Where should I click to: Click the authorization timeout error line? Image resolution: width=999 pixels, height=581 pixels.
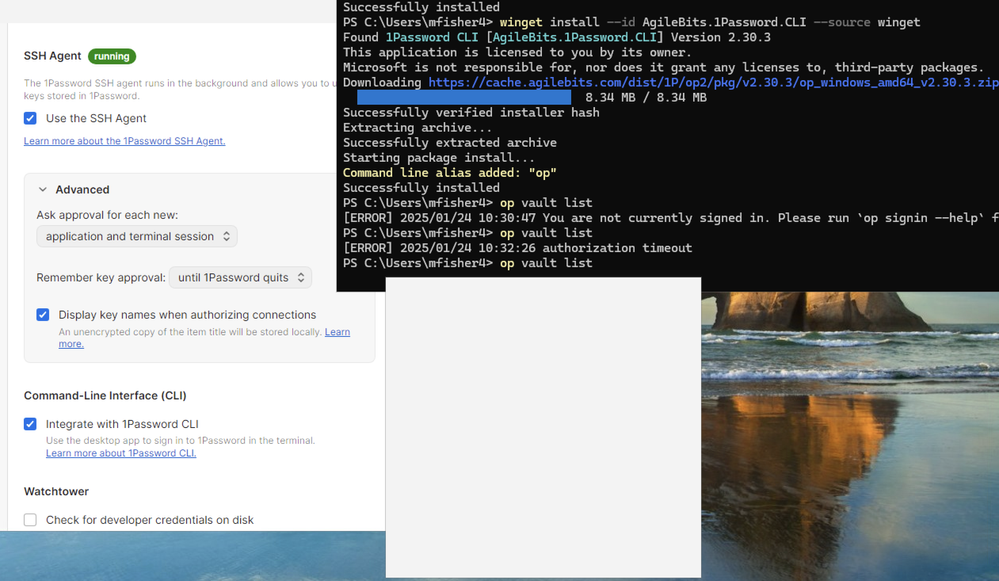[x=517, y=248]
